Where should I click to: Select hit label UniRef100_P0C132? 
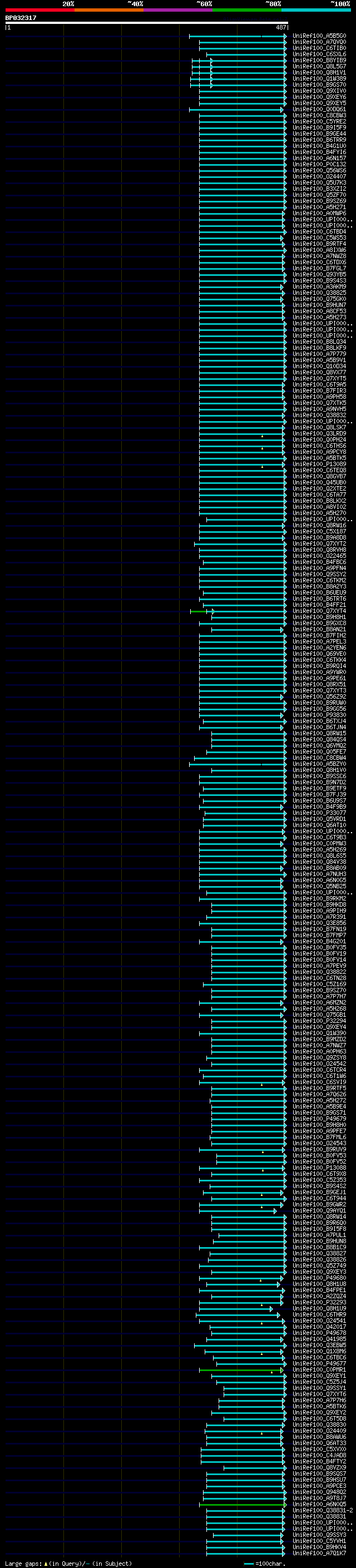click(x=319, y=164)
